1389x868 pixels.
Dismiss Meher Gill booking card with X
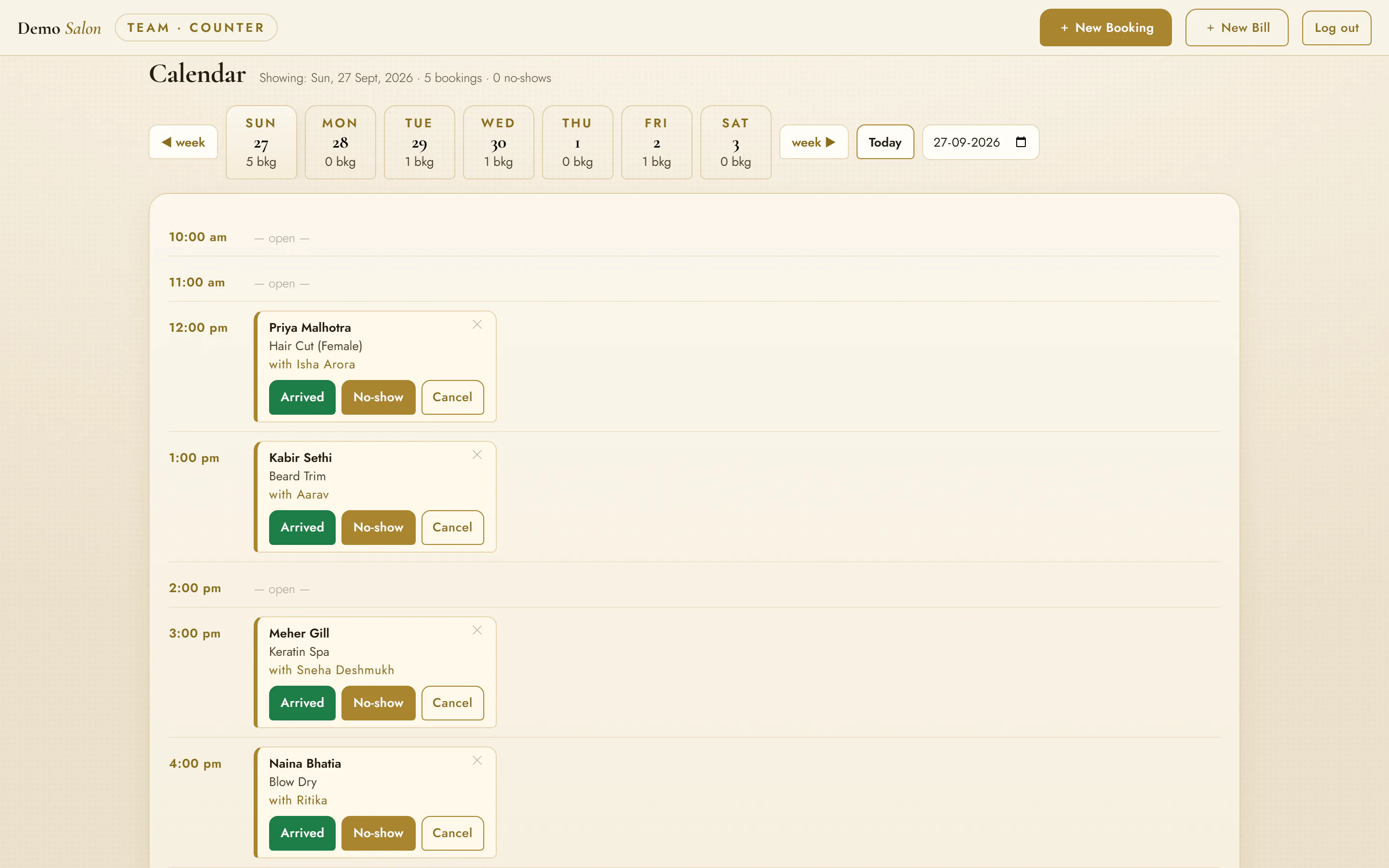point(477,630)
